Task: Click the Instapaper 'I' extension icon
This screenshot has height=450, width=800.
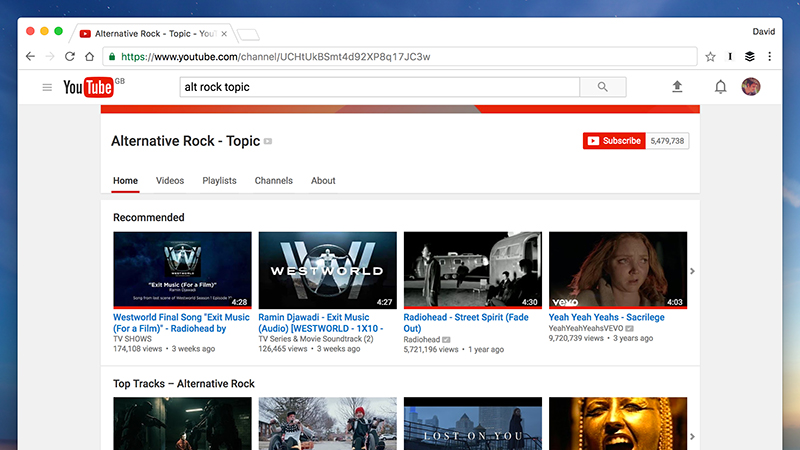Action: click(x=730, y=57)
